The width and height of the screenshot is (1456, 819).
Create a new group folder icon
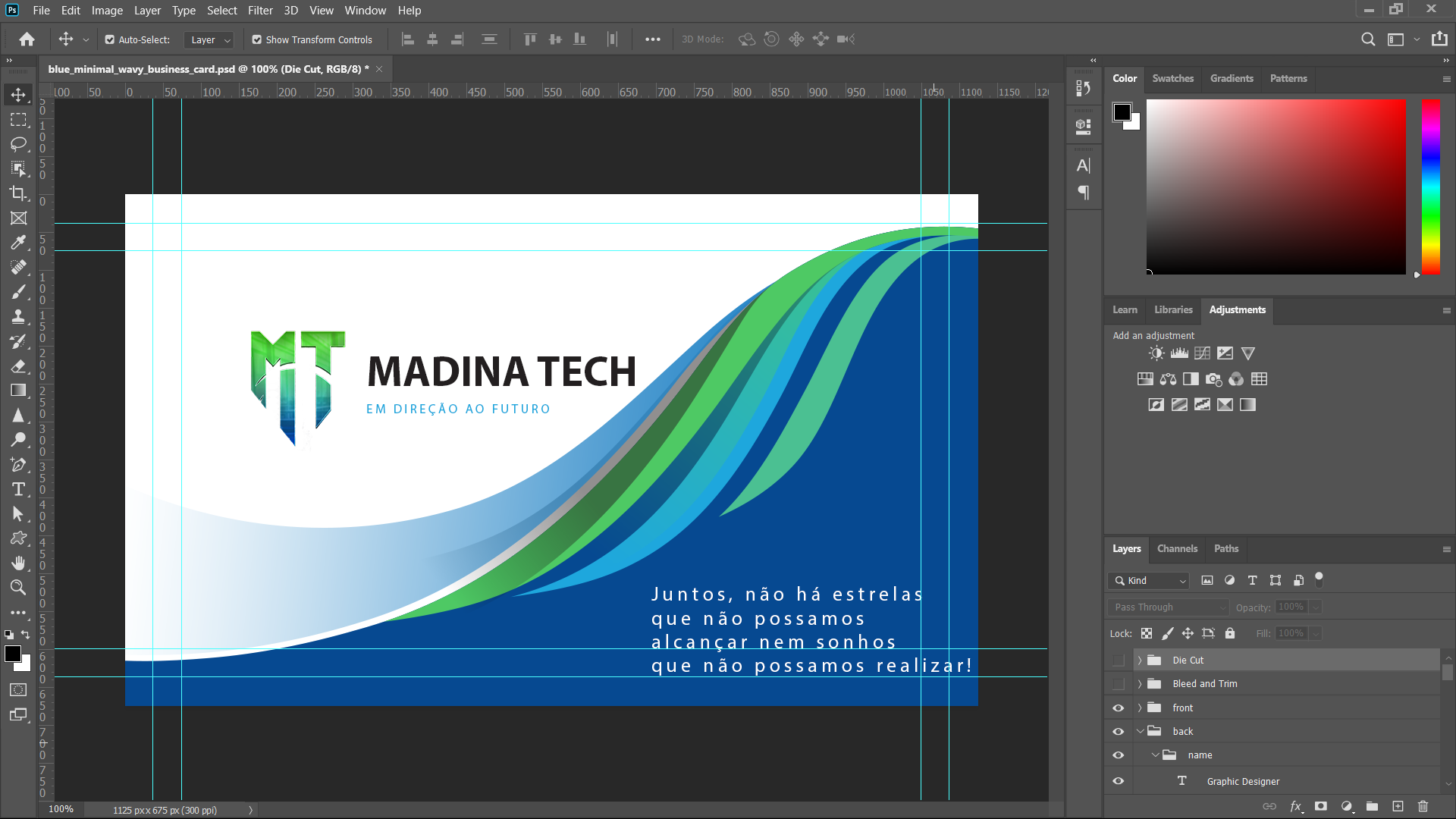point(1372,806)
